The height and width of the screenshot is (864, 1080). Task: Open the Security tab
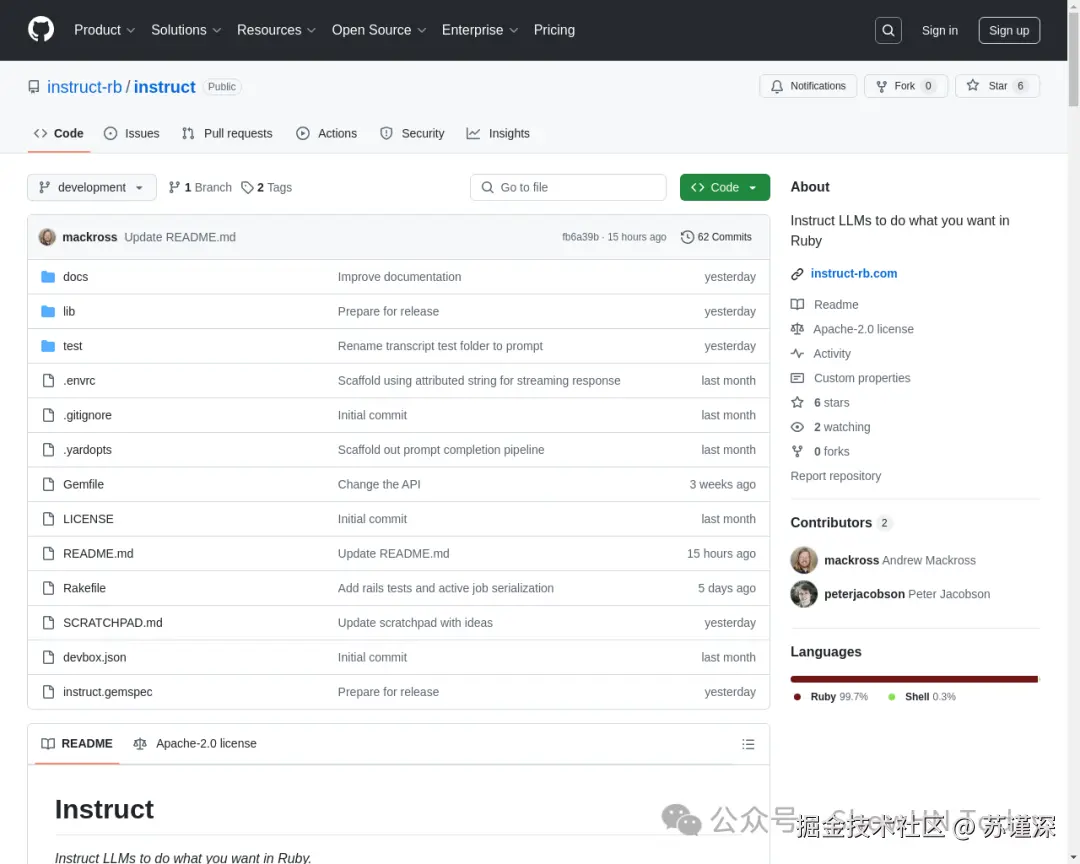click(x=413, y=134)
